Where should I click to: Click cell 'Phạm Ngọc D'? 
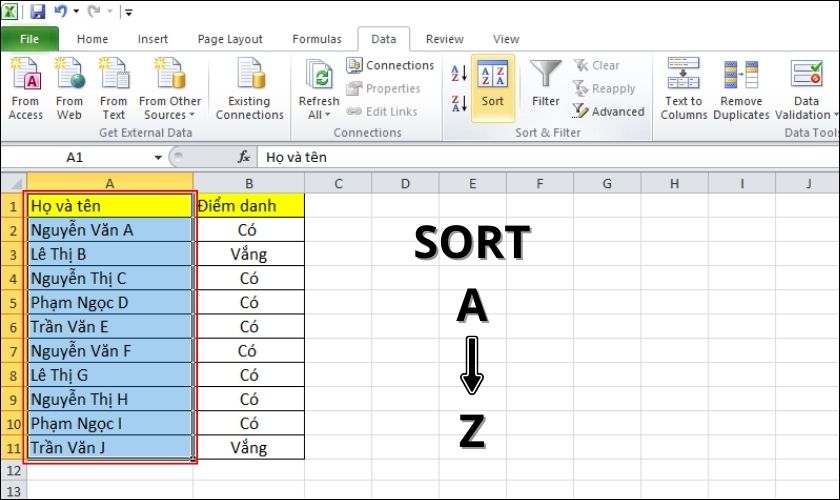pyautogui.click(x=110, y=302)
